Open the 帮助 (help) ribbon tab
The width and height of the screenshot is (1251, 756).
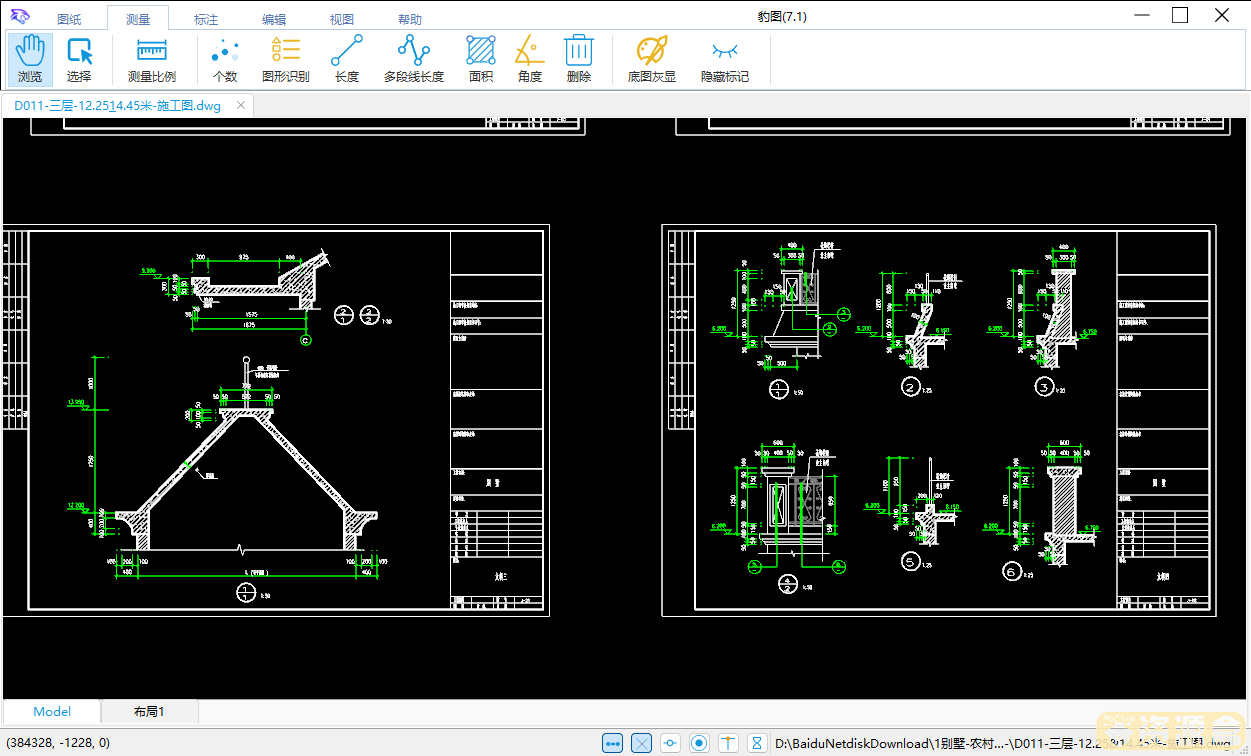[410, 19]
